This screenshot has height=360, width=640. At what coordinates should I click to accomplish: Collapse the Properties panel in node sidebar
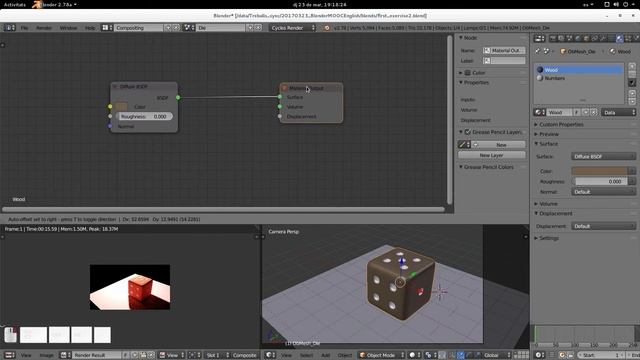[x=461, y=82]
